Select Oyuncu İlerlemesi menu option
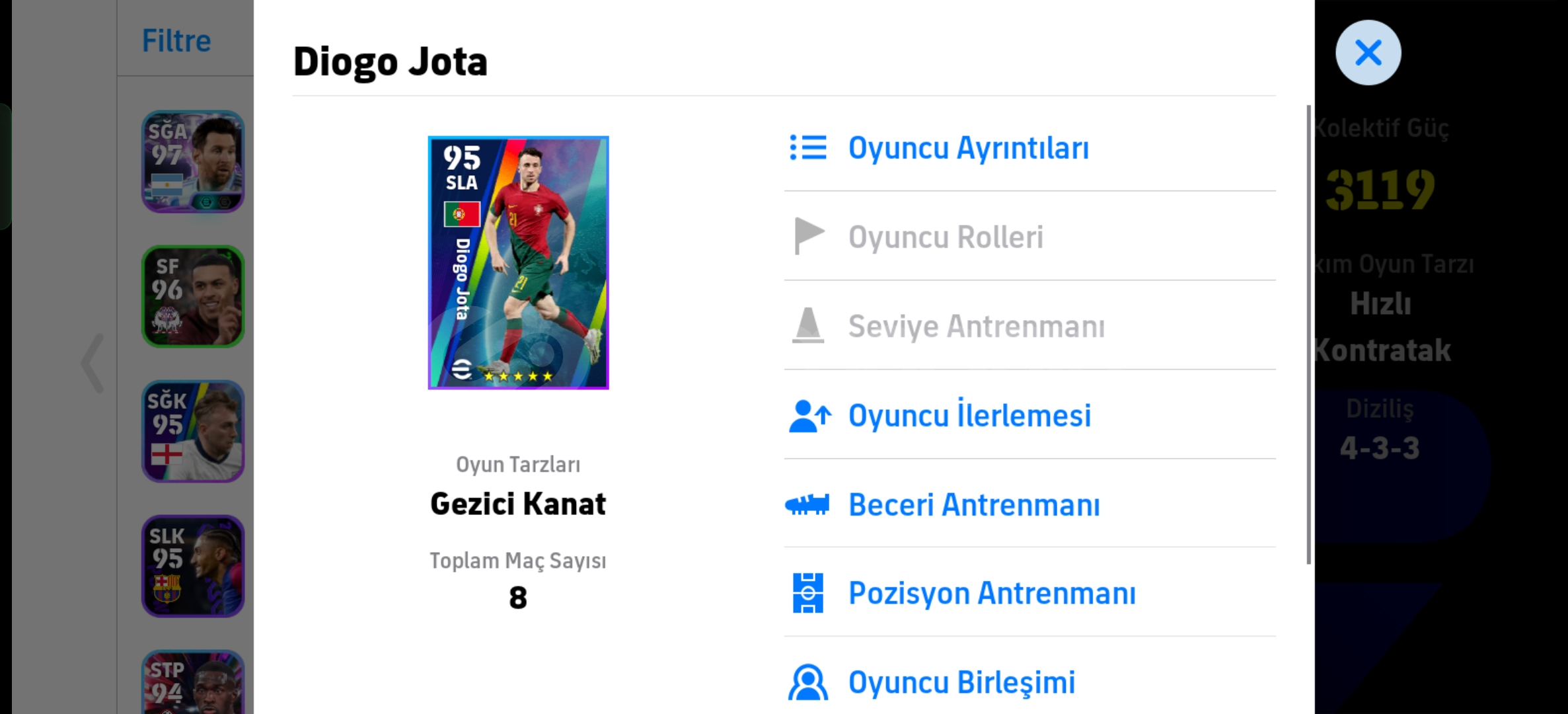This screenshot has width=1568, height=714. (x=969, y=416)
